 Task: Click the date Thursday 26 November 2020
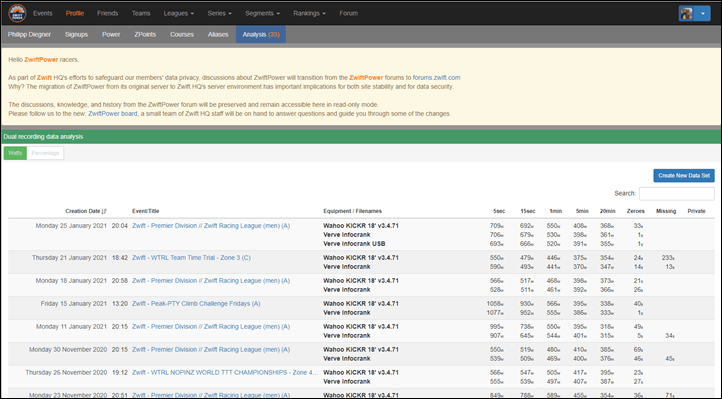click(x=66, y=373)
